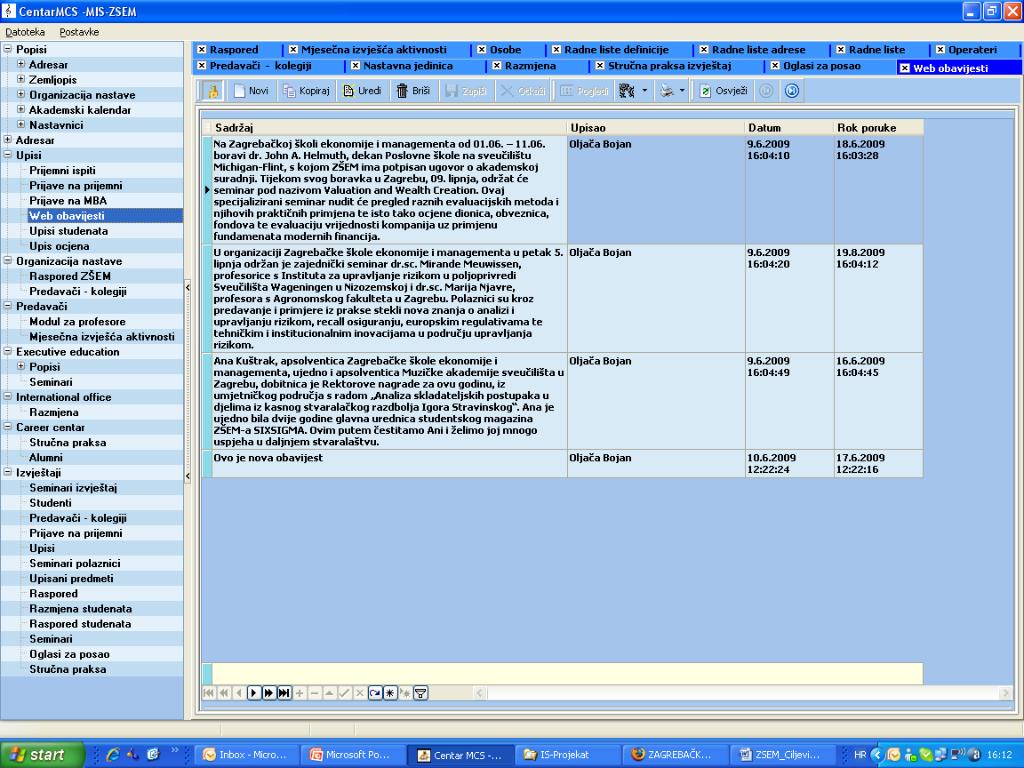Click the Windows start button
Image resolution: width=1024 pixels, height=768 pixels.
click(x=43, y=755)
